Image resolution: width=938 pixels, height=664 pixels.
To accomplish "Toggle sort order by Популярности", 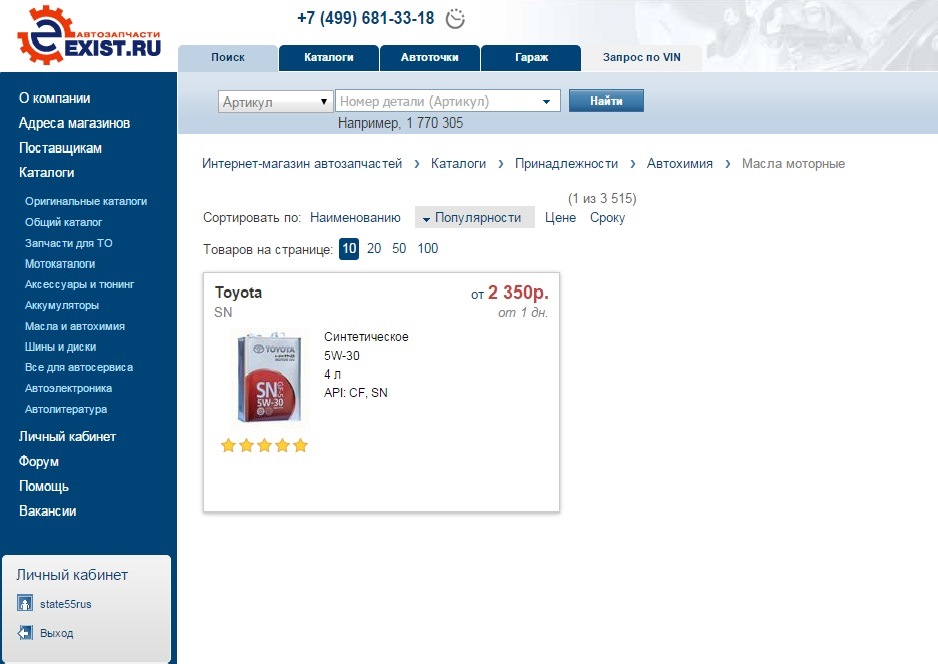I will (x=474, y=218).
